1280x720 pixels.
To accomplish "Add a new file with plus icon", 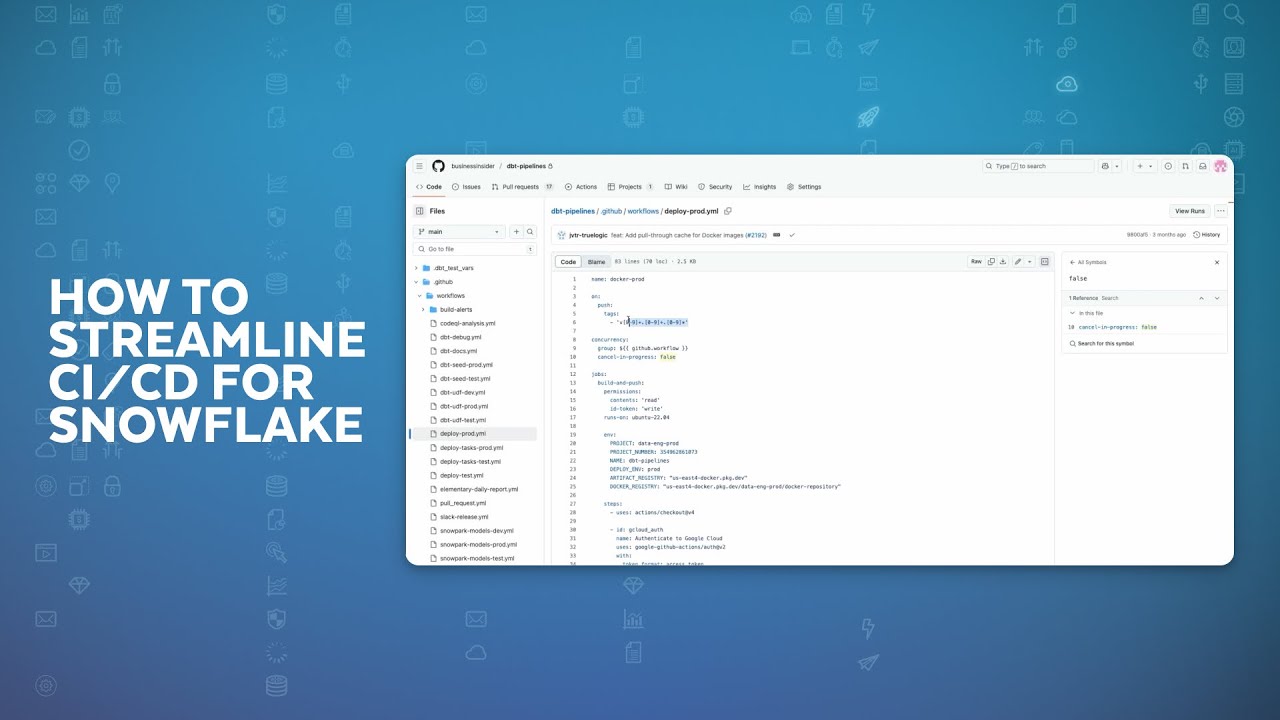I will (517, 231).
